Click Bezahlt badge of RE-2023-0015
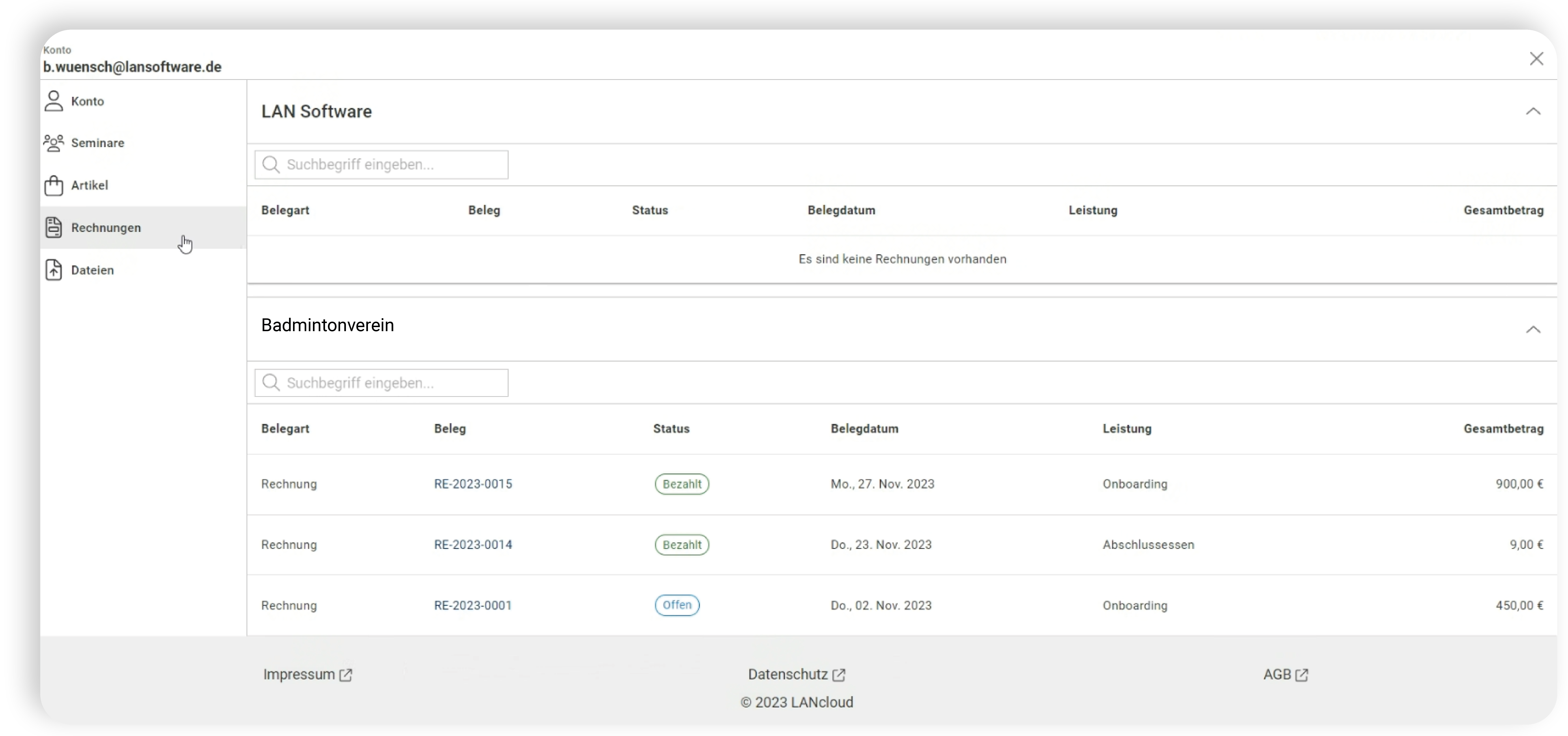This screenshot has width=1568, height=736. pos(682,484)
